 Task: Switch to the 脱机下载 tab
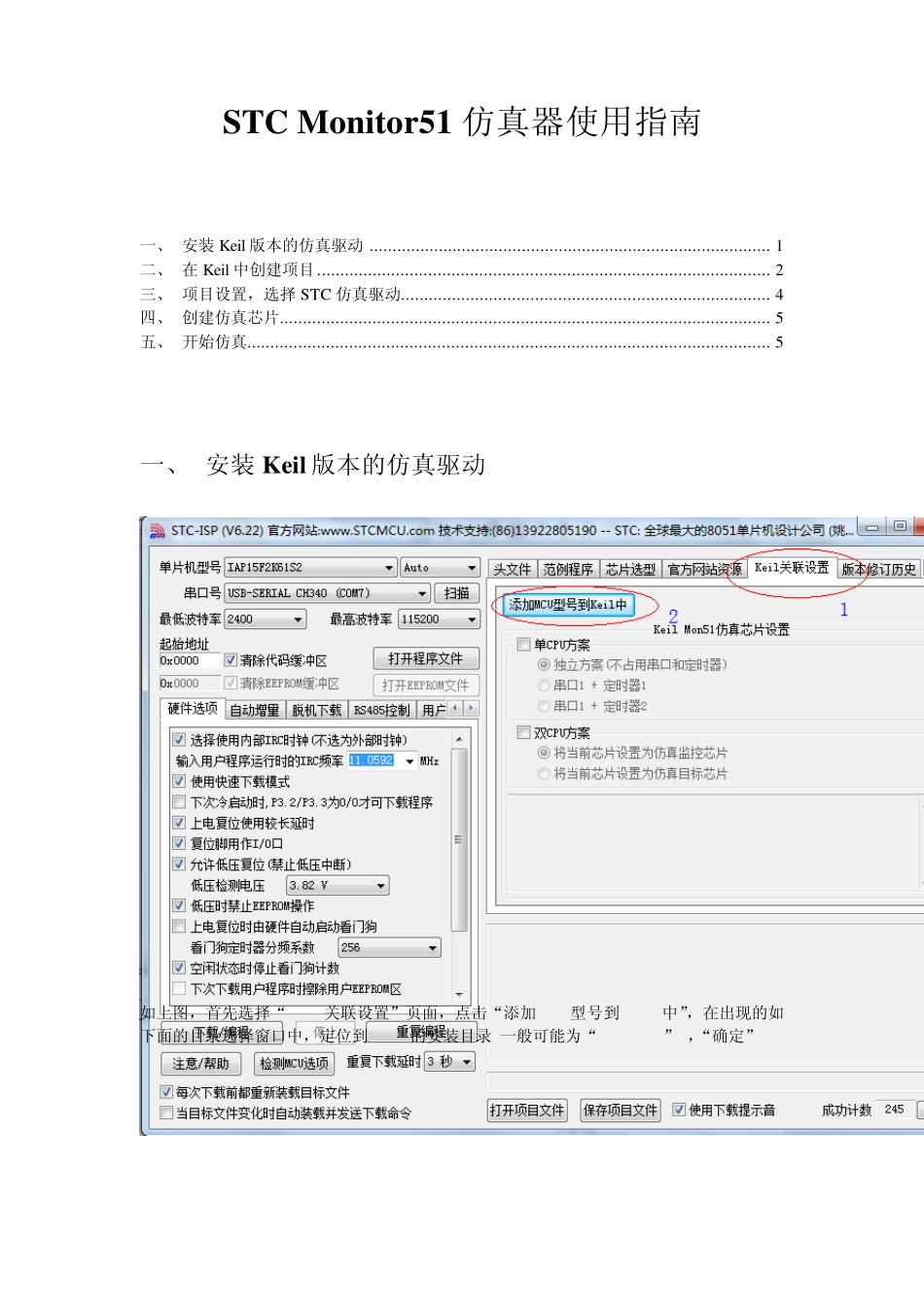click(x=317, y=711)
